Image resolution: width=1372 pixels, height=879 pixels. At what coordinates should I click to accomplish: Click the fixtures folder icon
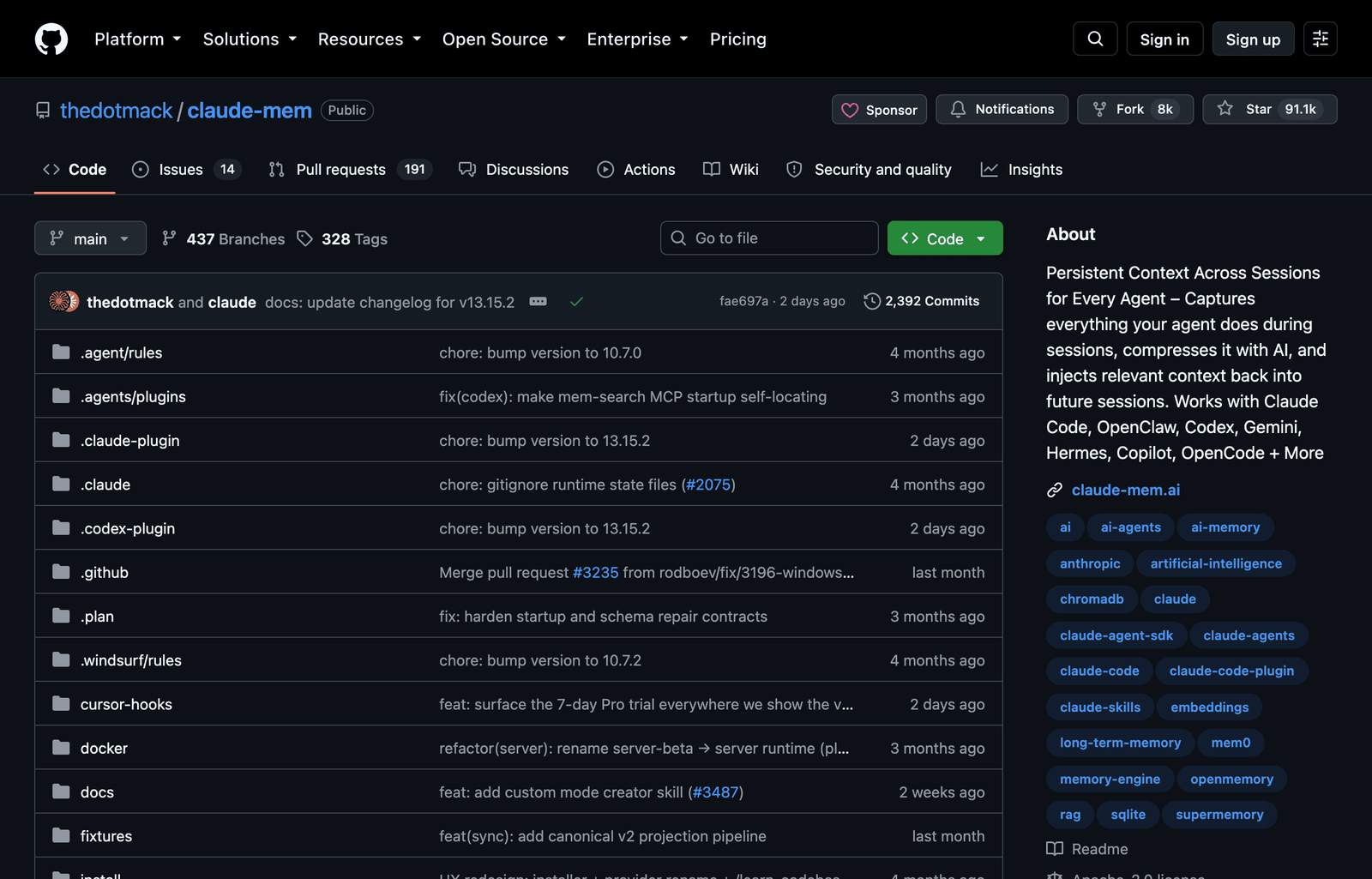pyautogui.click(x=61, y=835)
